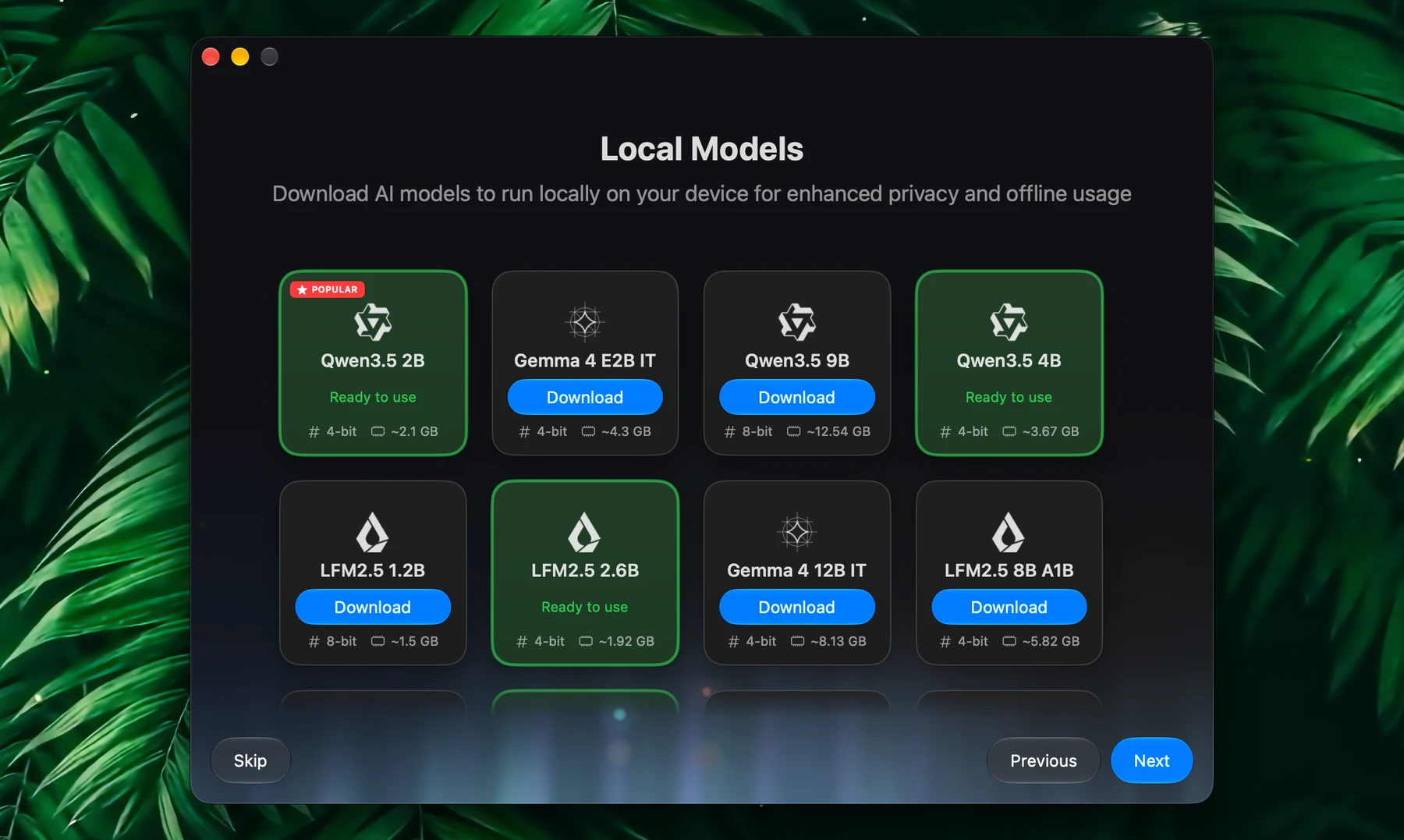The width and height of the screenshot is (1404, 840).
Task: Click the Gemma logo on Gemma 4 12B IT card
Action: [x=797, y=532]
